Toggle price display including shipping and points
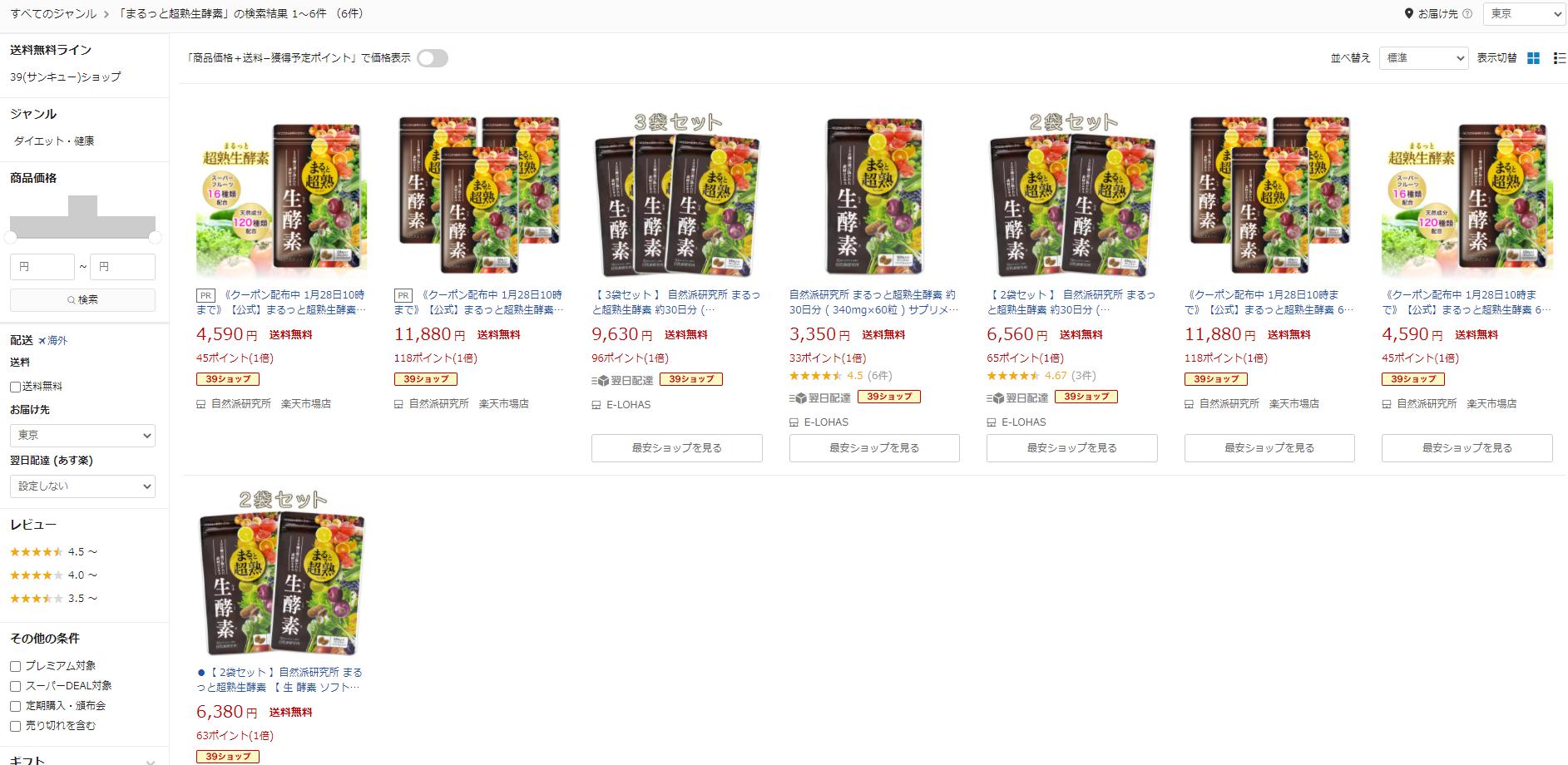Image resolution: width=1568 pixels, height=765 pixels. click(433, 58)
